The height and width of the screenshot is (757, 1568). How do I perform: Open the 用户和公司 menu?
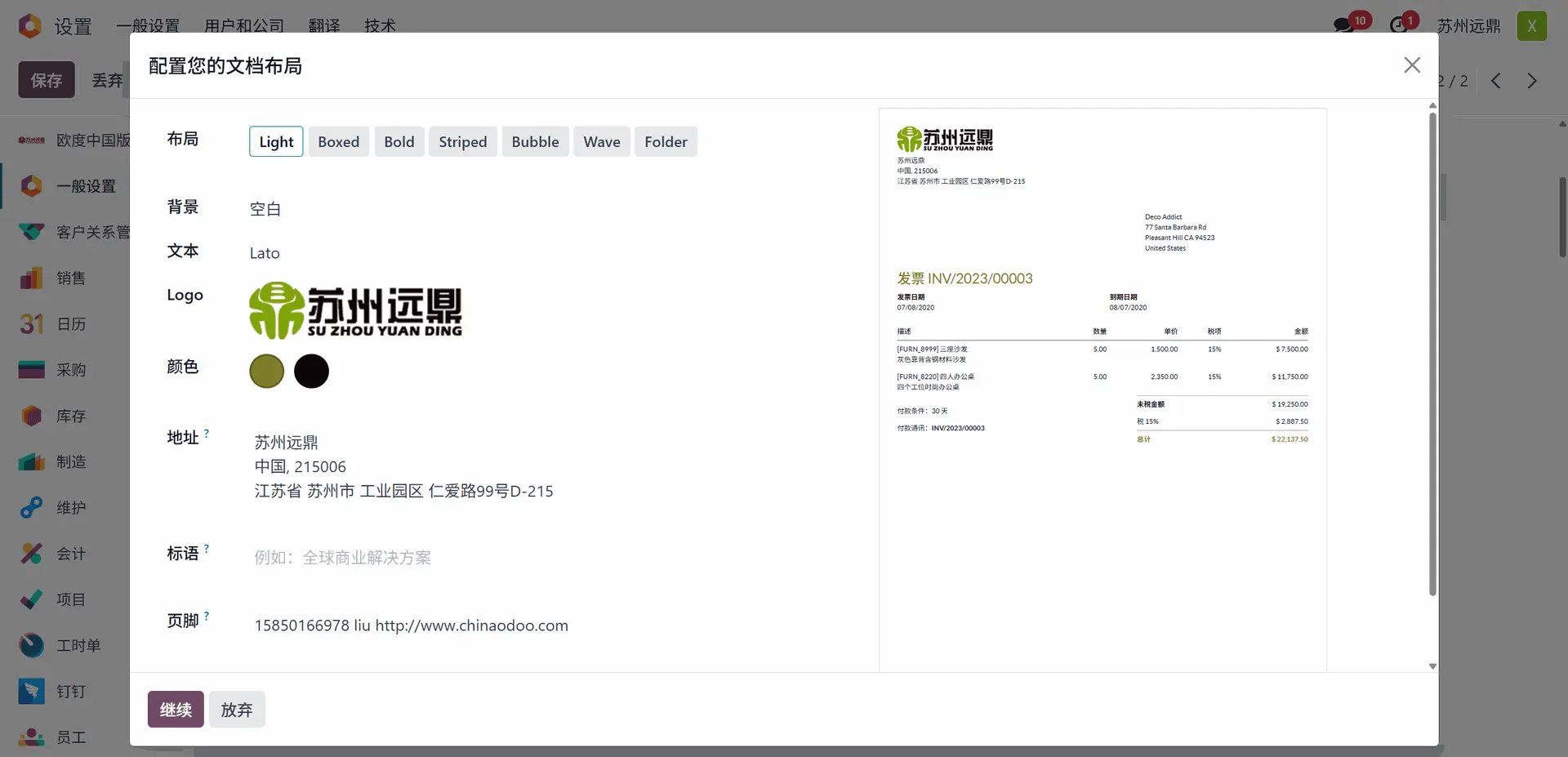click(x=244, y=26)
